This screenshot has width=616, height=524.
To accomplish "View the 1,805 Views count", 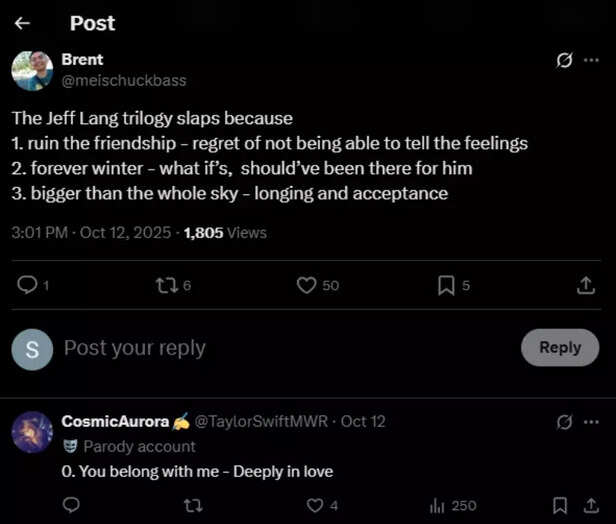I will point(225,232).
